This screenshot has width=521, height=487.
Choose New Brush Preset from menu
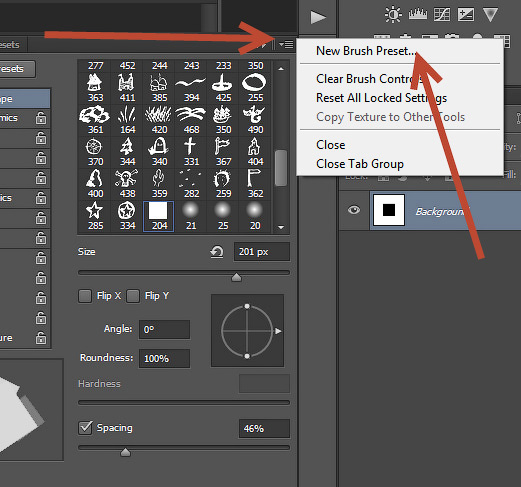[366, 51]
